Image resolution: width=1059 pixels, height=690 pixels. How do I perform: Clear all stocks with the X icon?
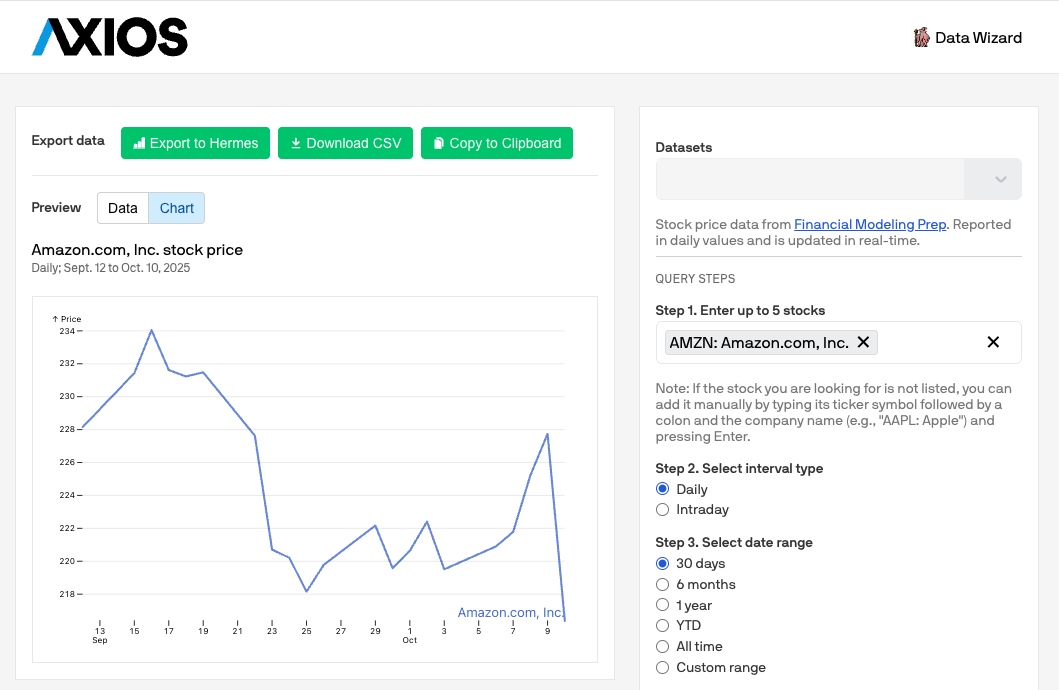[x=993, y=342]
